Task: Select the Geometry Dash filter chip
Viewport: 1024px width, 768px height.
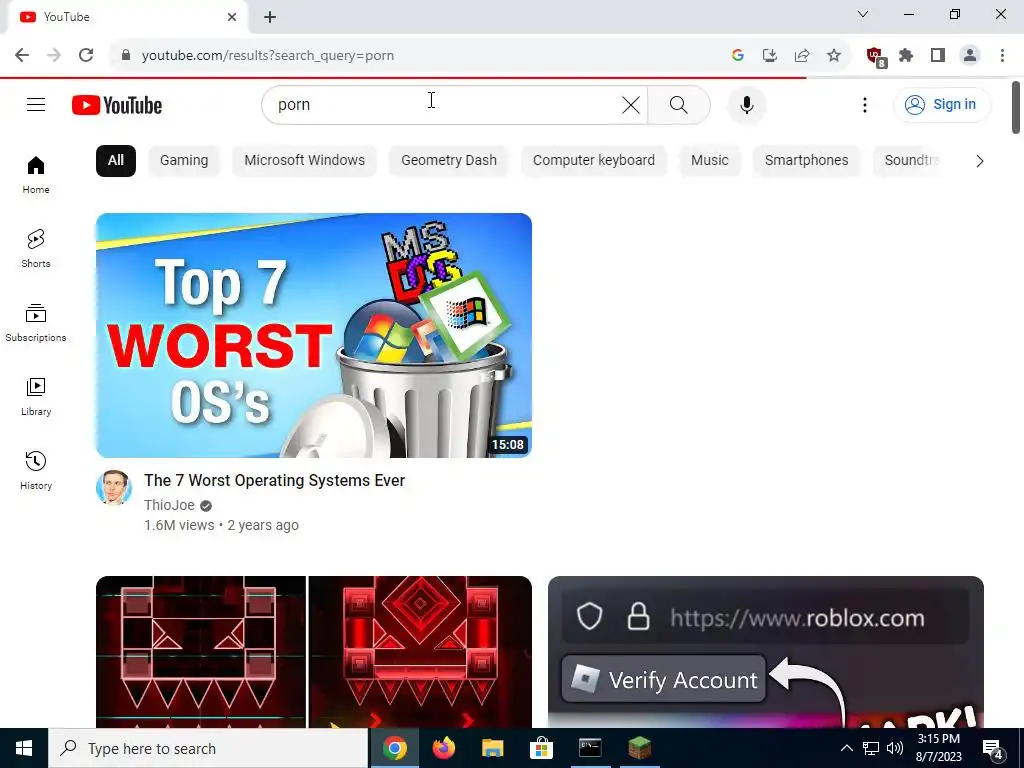Action: pyautogui.click(x=449, y=161)
